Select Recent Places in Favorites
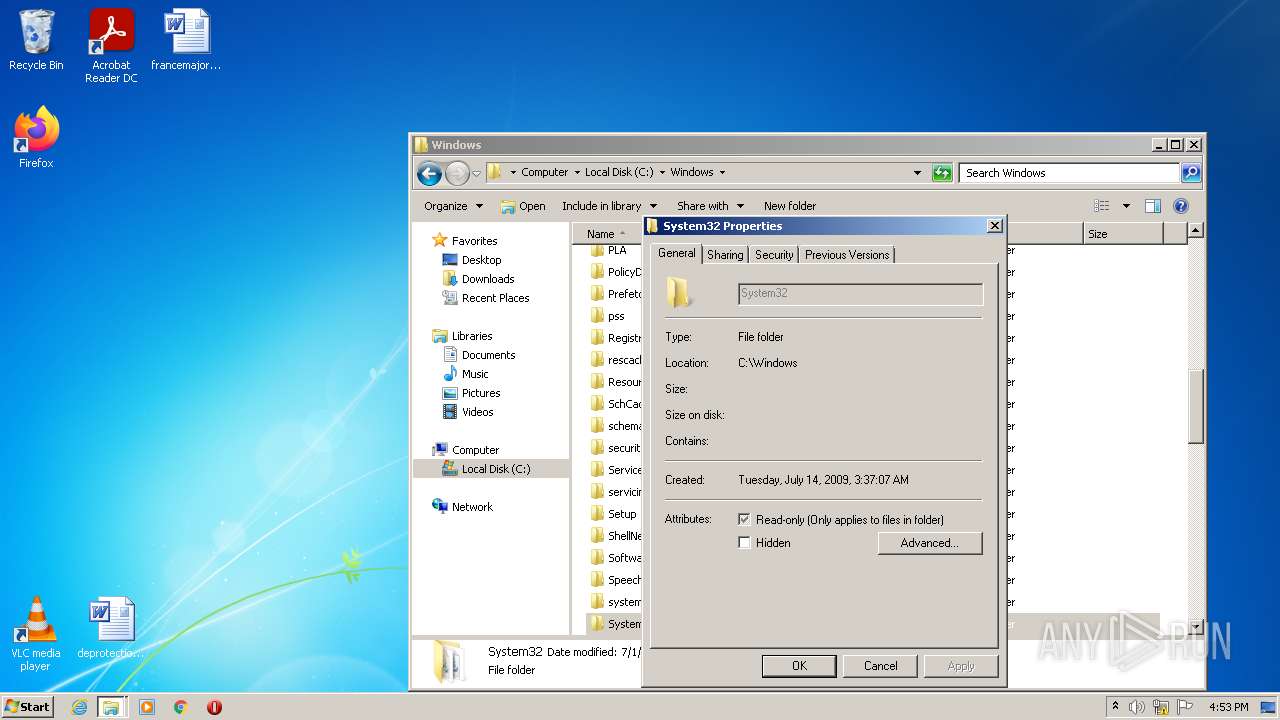The image size is (1280, 720). point(495,298)
